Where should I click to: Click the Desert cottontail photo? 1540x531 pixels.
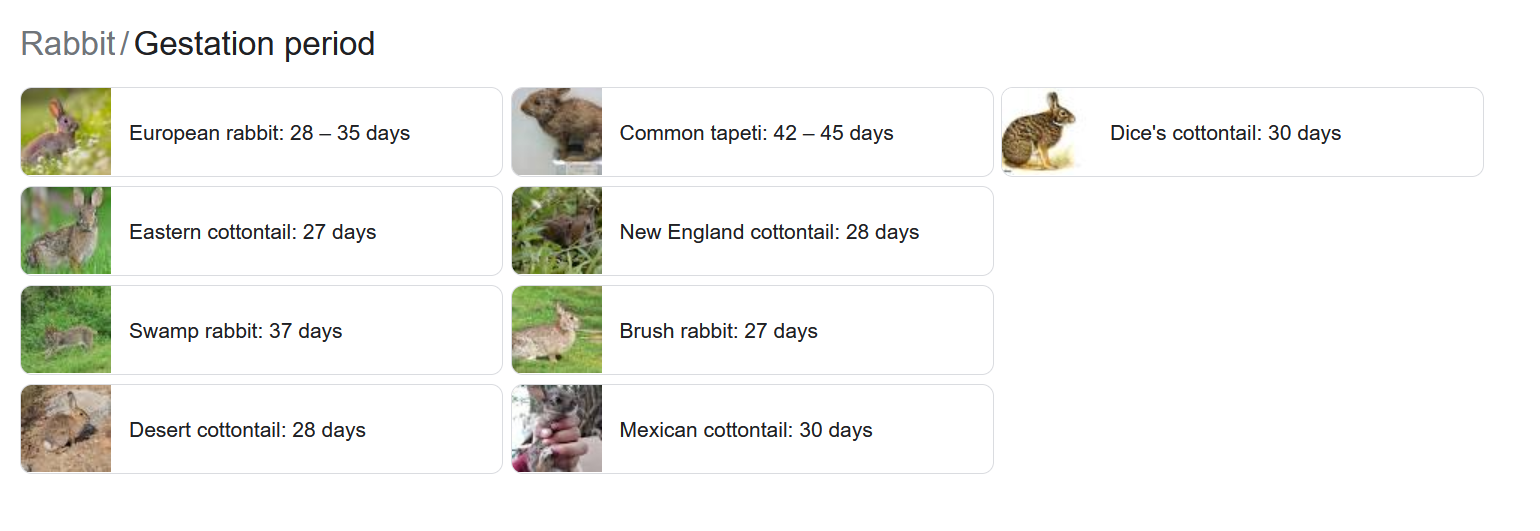(x=66, y=429)
